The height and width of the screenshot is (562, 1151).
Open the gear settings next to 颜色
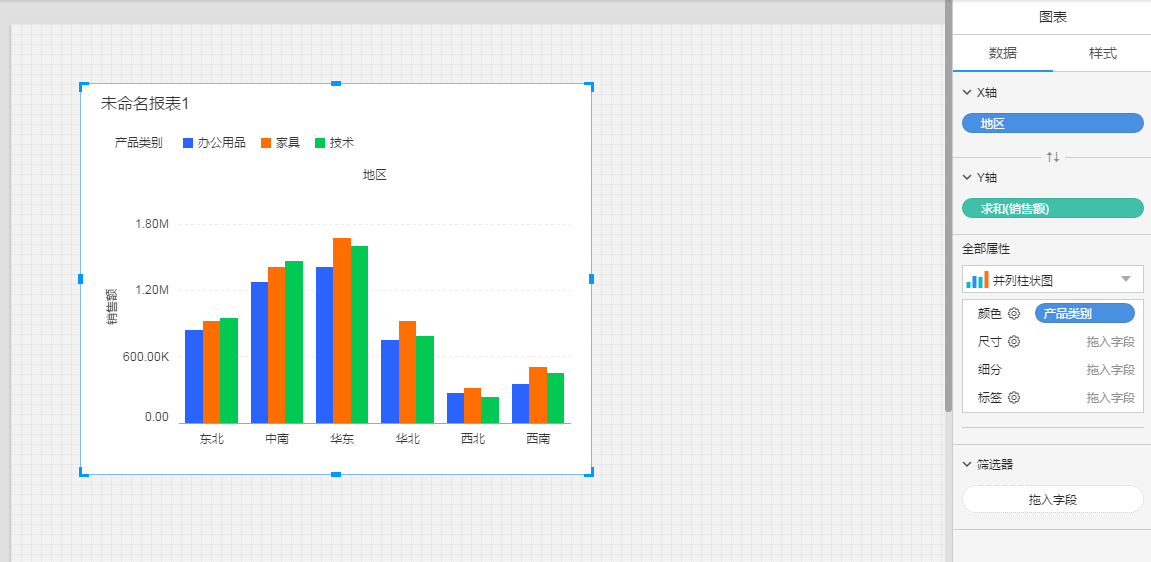coord(1014,313)
